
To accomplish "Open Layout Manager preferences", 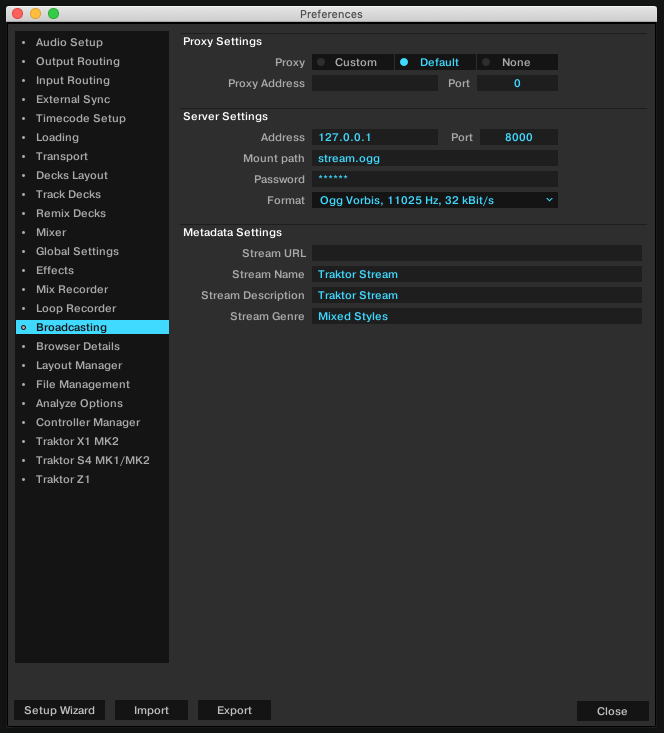I will click(x=92, y=365).
